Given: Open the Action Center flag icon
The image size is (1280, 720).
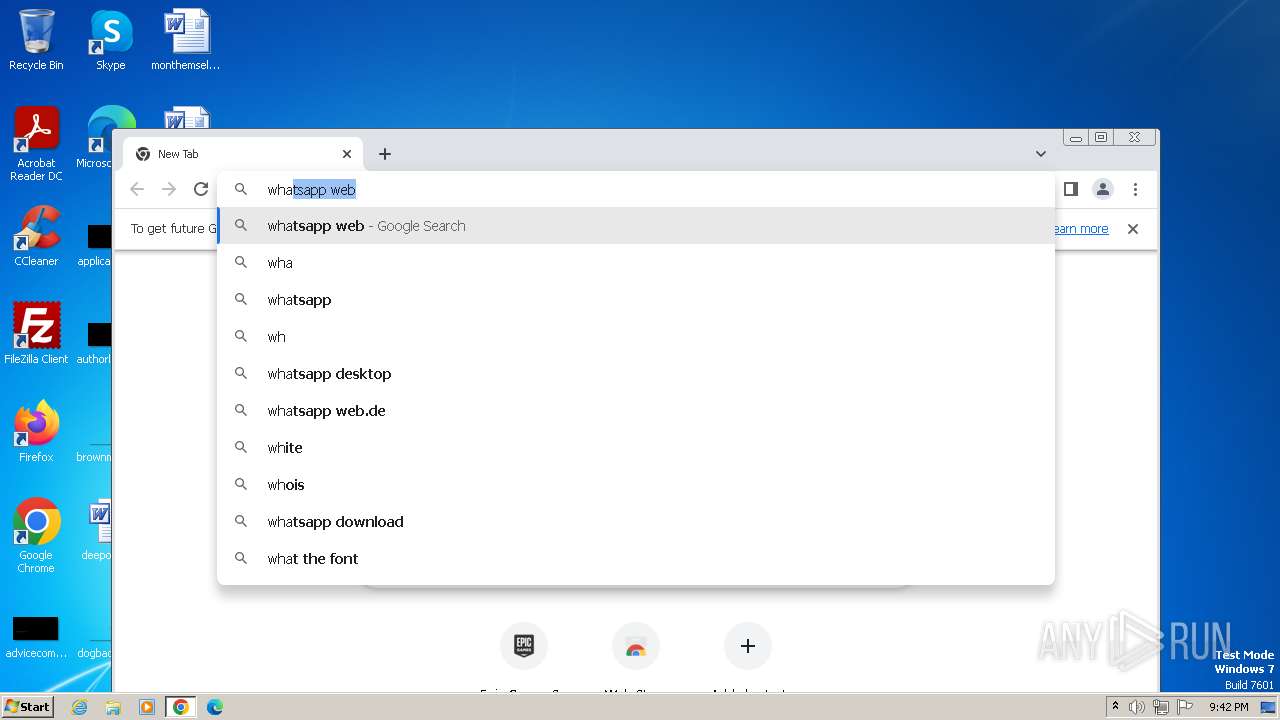Looking at the screenshot, I should [1185, 707].
